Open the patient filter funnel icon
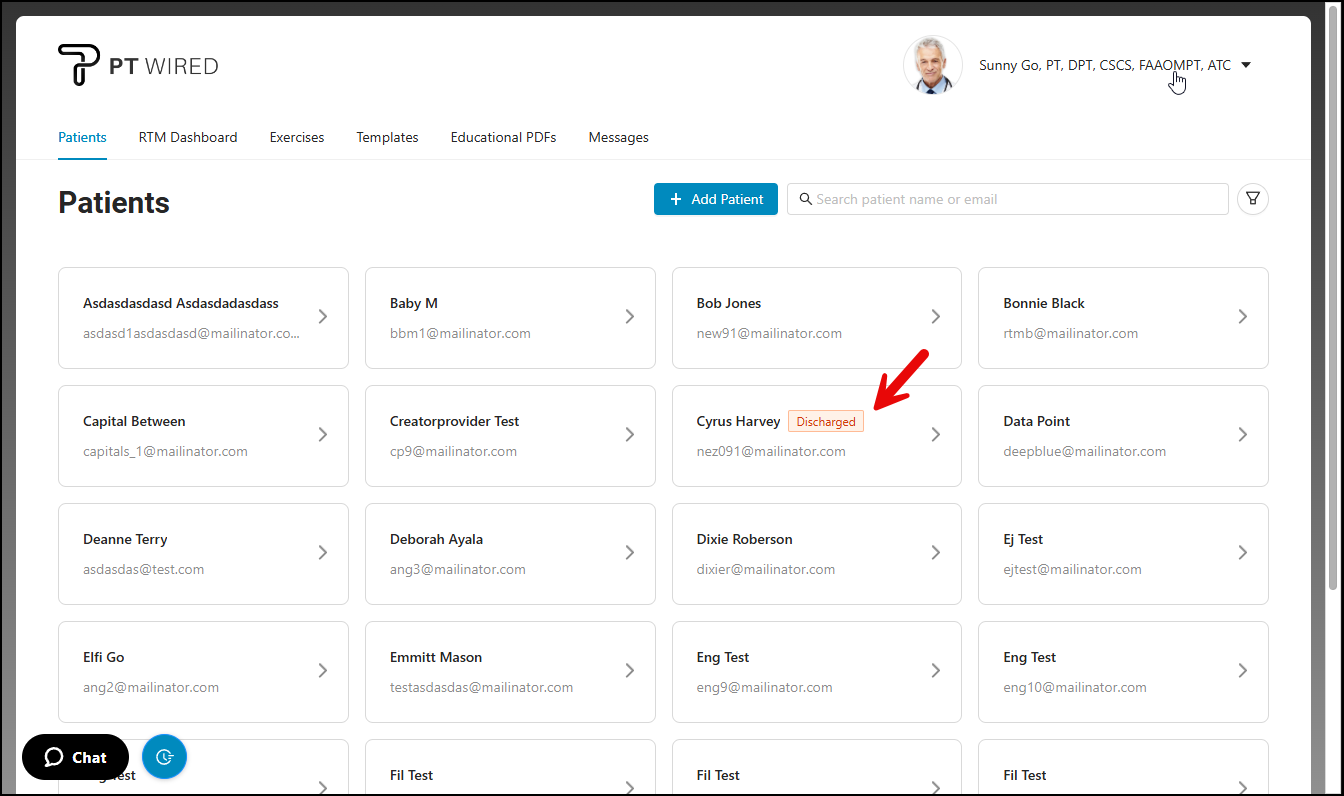The image size is (1344, 796). tap(1253, 199)
